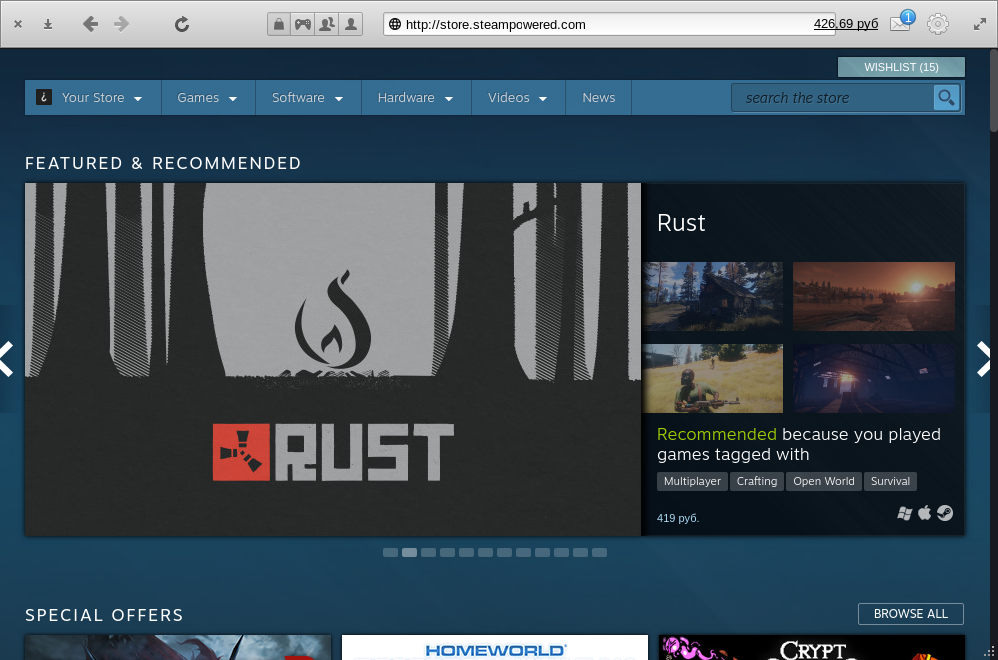Open the Crypt special offer card
Viewport: 998px width, 660px height.
(x=812, y=647)
